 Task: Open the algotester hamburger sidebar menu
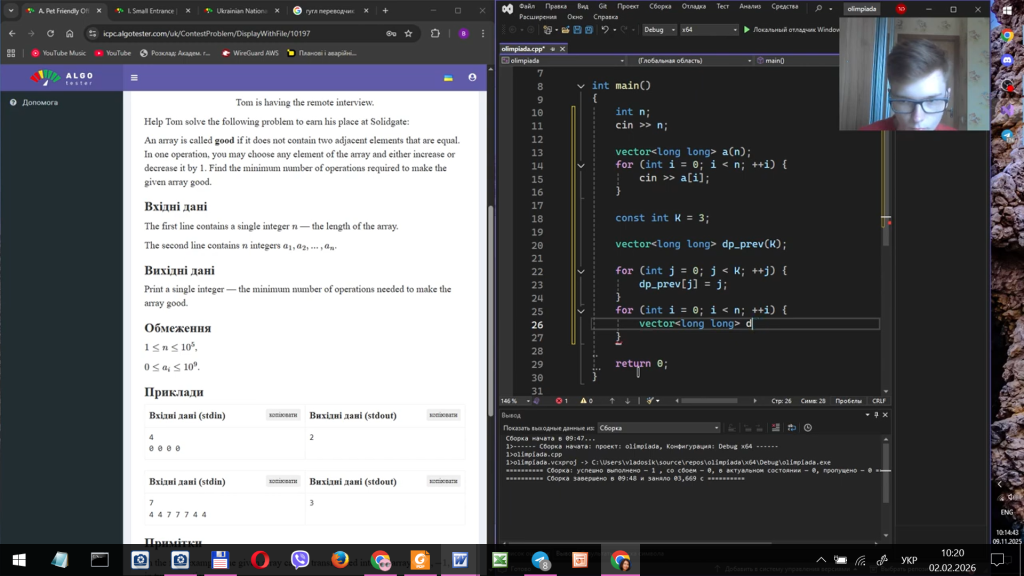tap(134, 77)
